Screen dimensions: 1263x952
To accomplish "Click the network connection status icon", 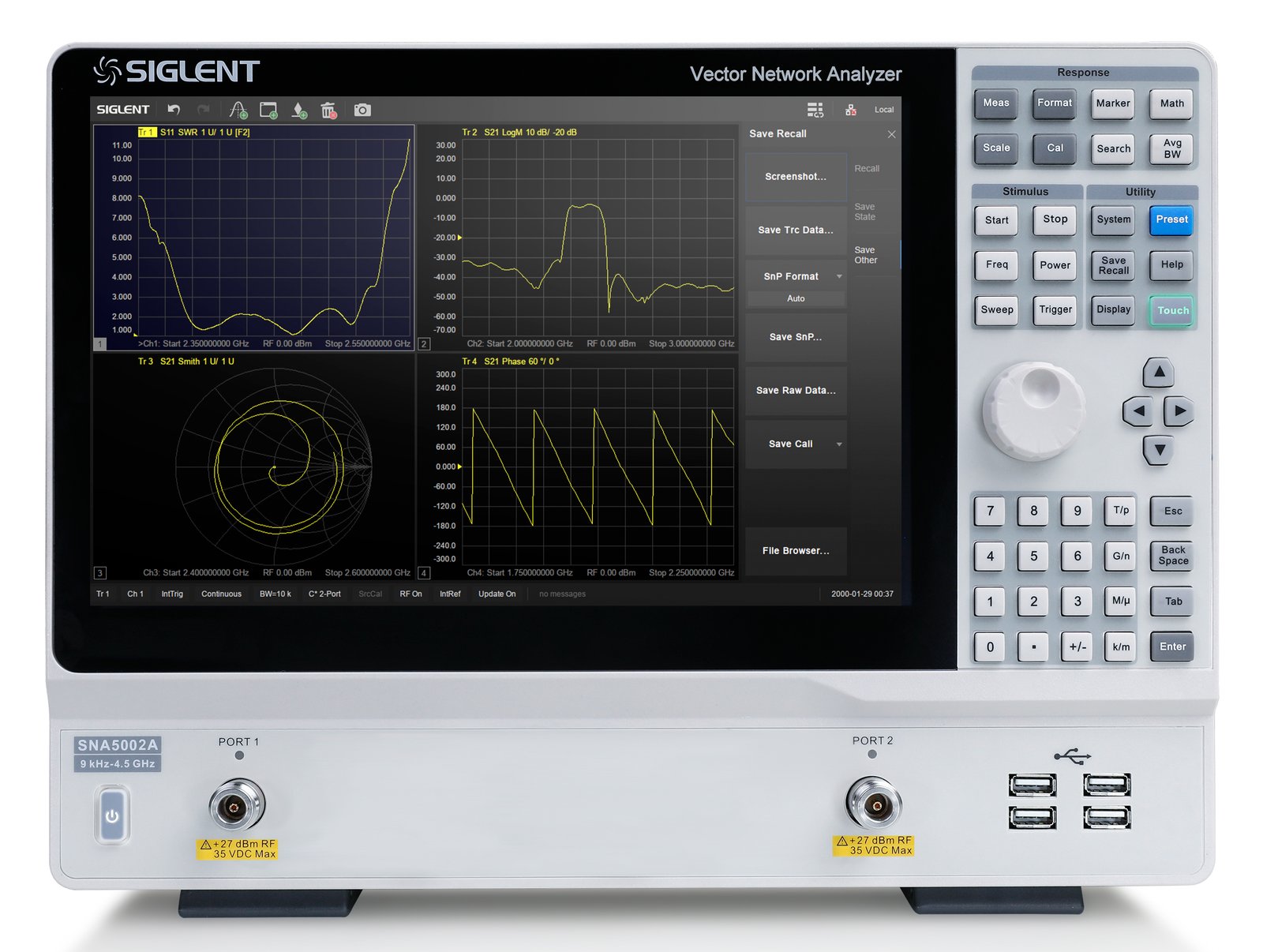I will tap(851, 109).
